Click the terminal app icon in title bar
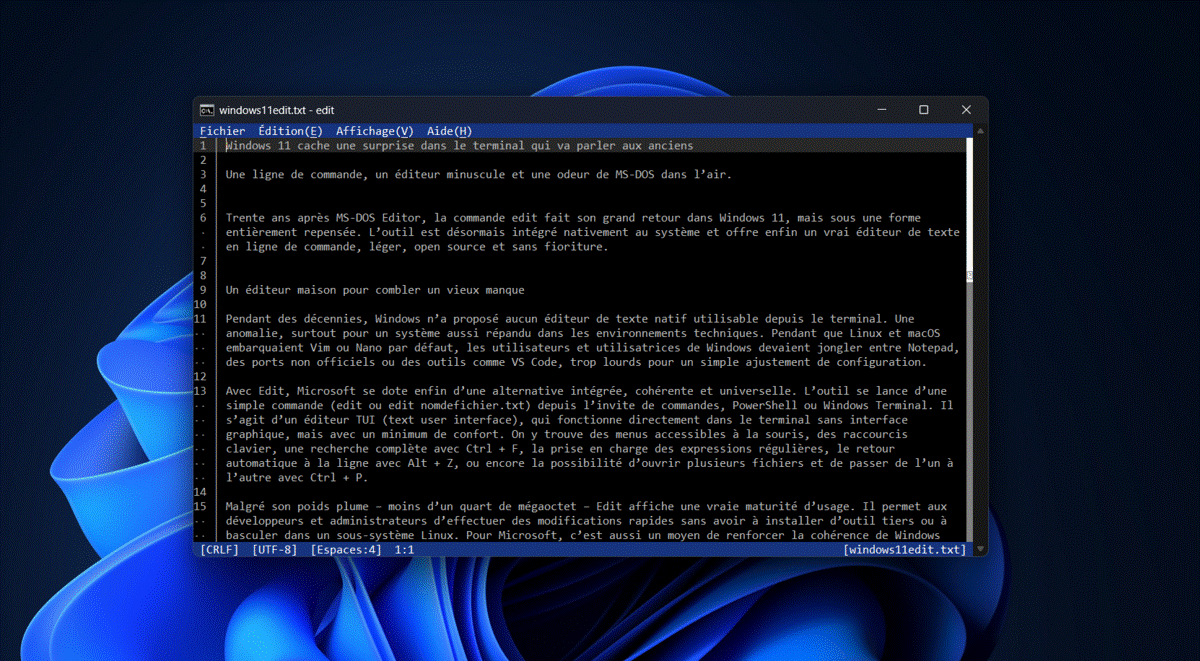This screenshot has width=1200, height=661. click(206, 110)
